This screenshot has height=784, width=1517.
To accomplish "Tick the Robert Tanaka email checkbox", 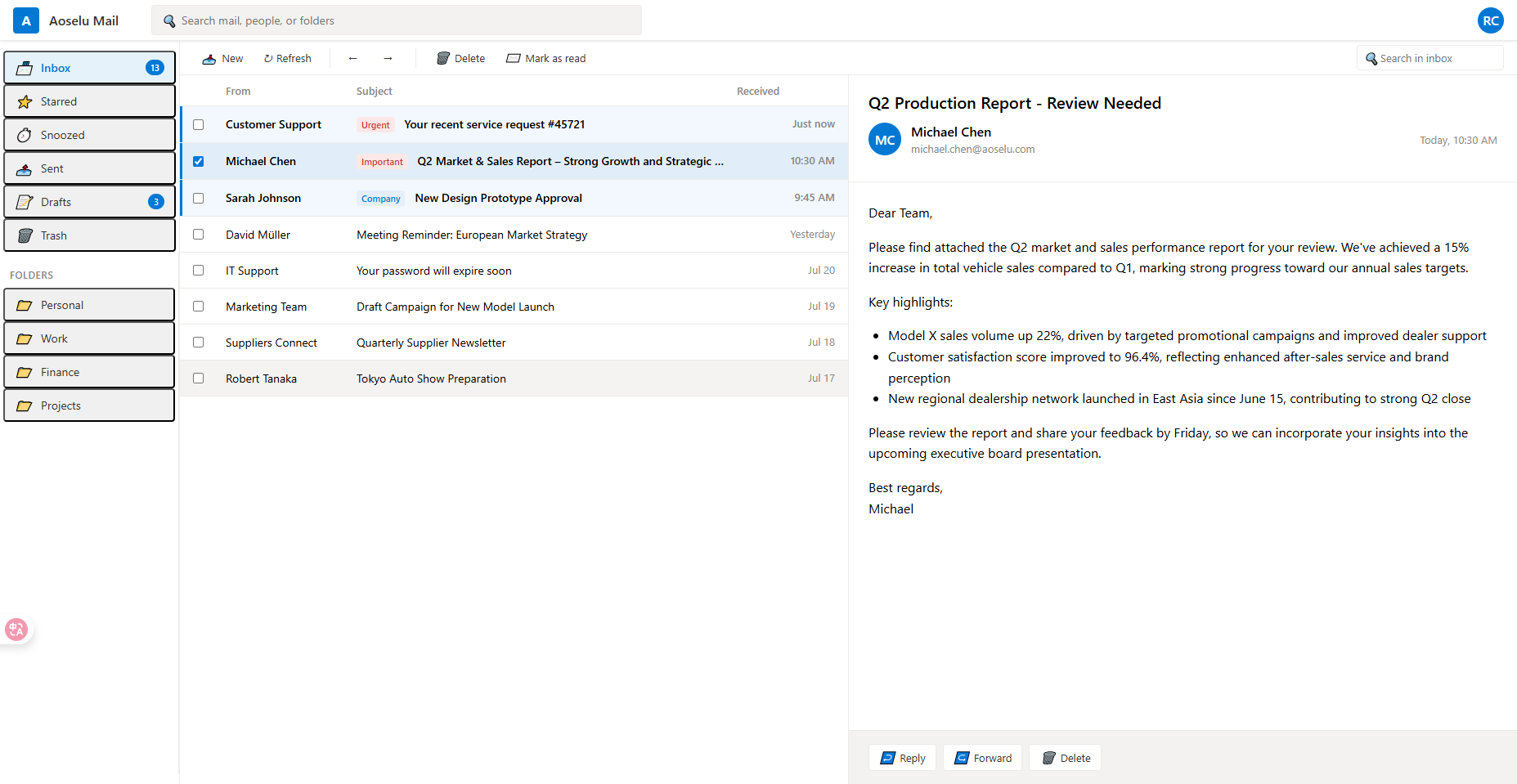I will 199,379.
